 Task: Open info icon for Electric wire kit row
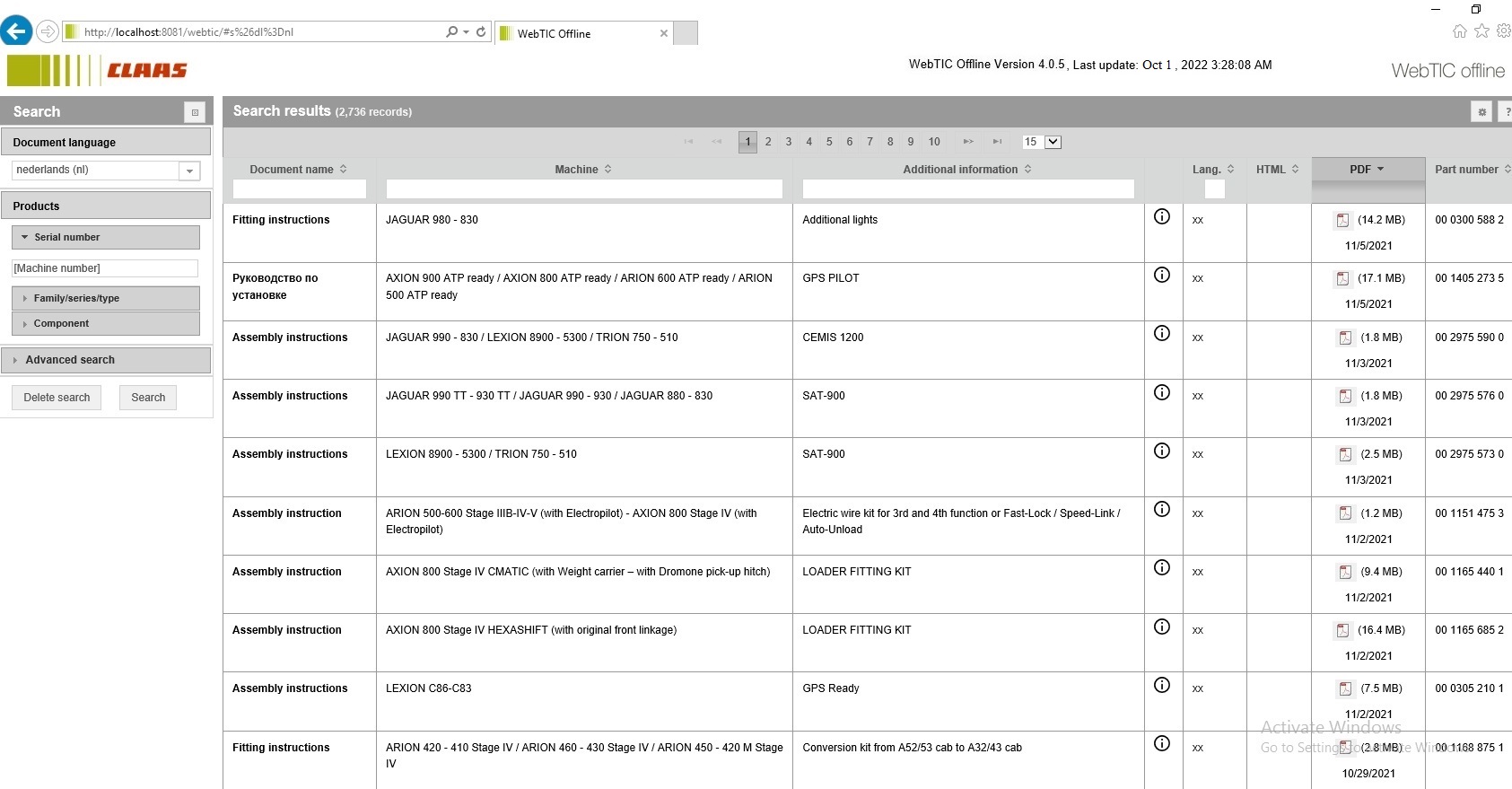[x=1162, y=509]
